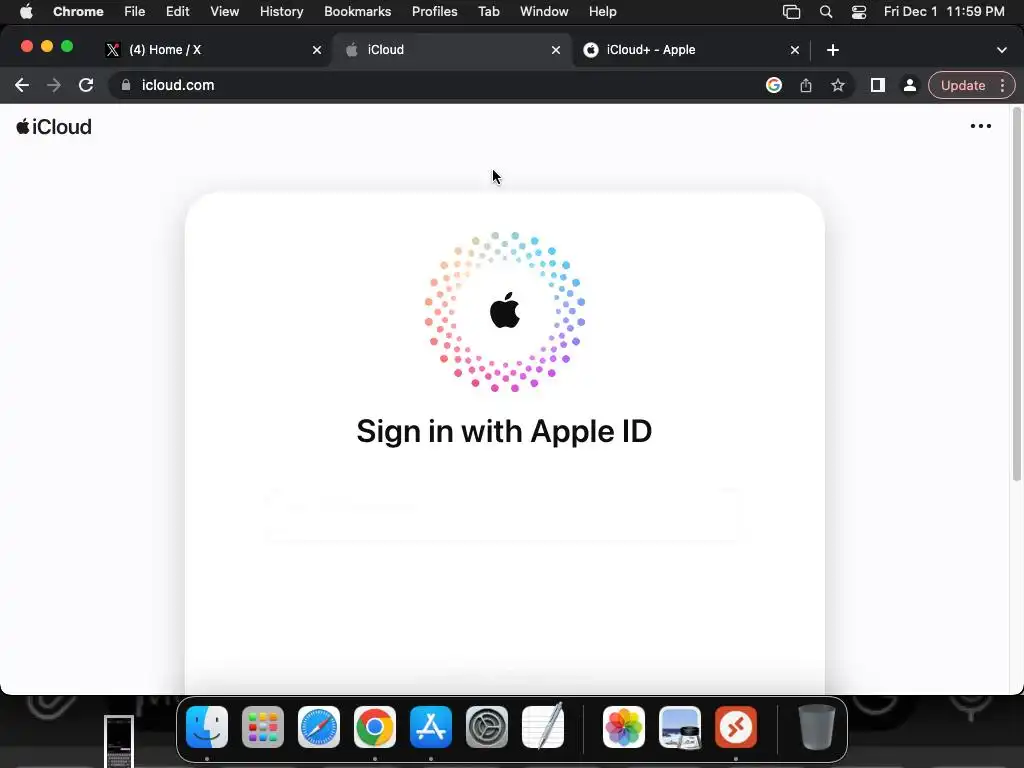Open Control Center from menu bar
The height and width of the screenshot is (768, 1024).
(859, 12)
